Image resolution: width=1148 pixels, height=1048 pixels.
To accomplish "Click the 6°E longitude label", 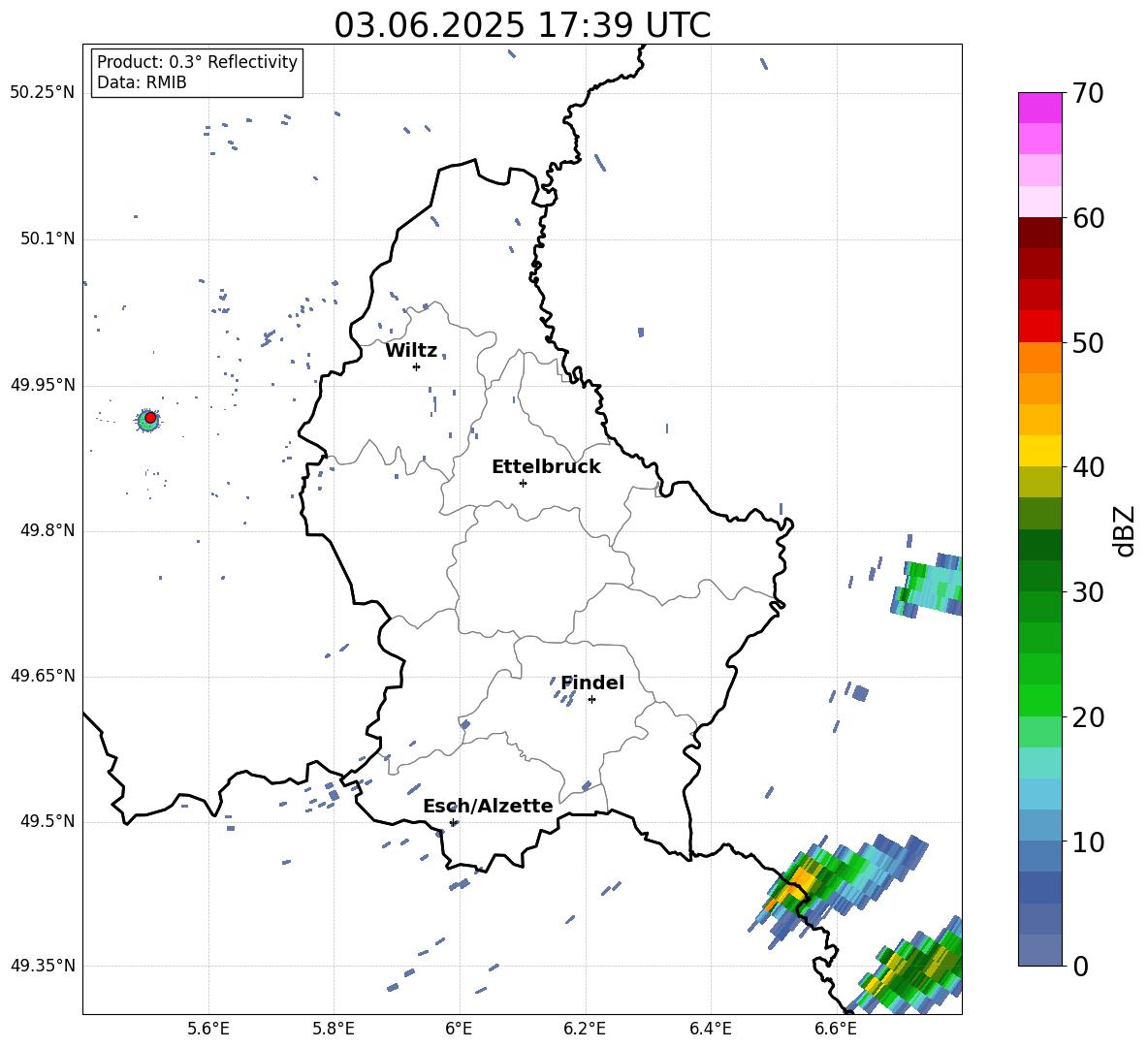I will point(459,1029).
